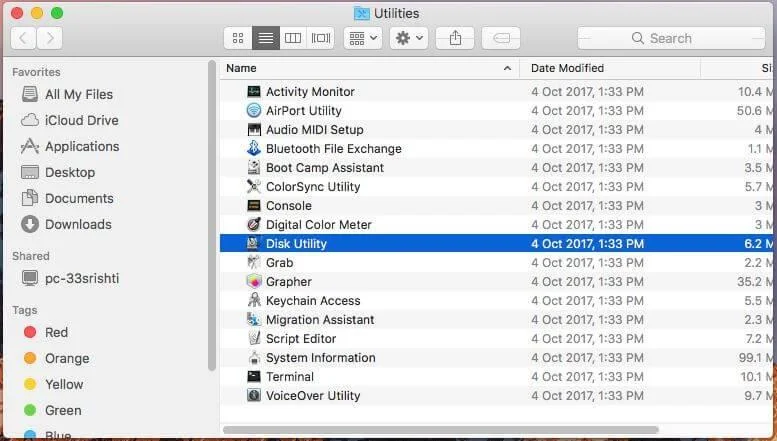Screen dimensions: 777x441
Task: Click the Utilities folder title icon
Action: (x=362, y=13)
